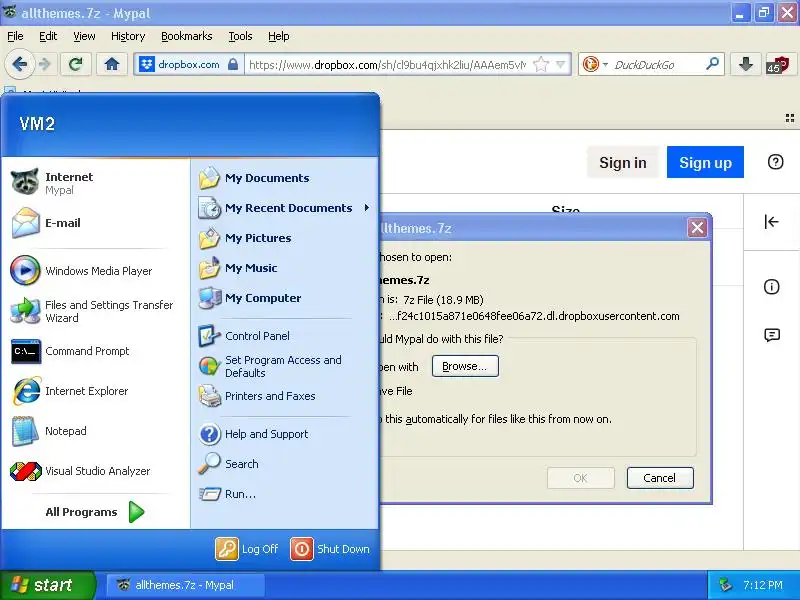This screenshot has width=800, height=600.
Task: Open Printers and Faxes
Action: [284, 396]
